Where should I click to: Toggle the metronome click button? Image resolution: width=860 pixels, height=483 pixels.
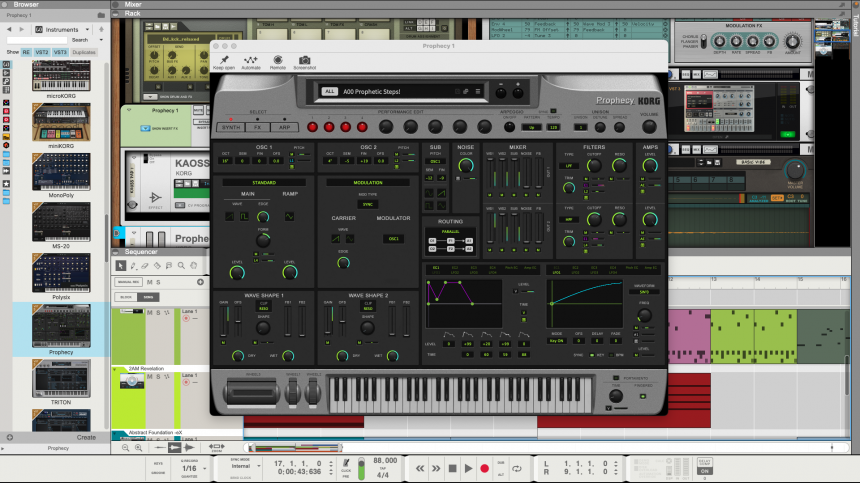pos(346,463)
